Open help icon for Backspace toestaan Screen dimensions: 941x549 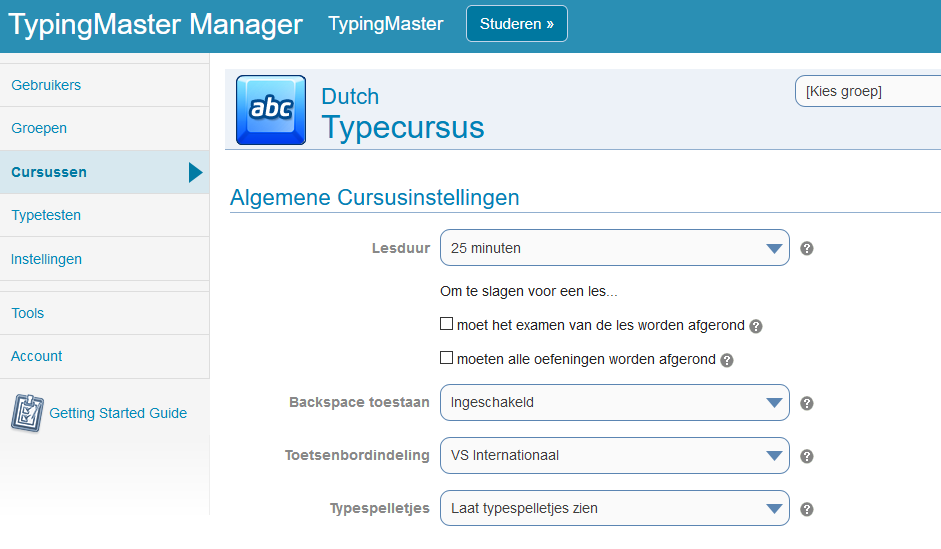pyautogui.click(x=807, y=403)
